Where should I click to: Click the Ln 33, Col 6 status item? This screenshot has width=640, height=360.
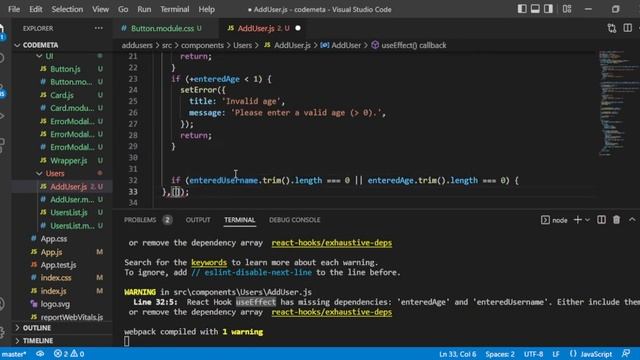[458, 354]
